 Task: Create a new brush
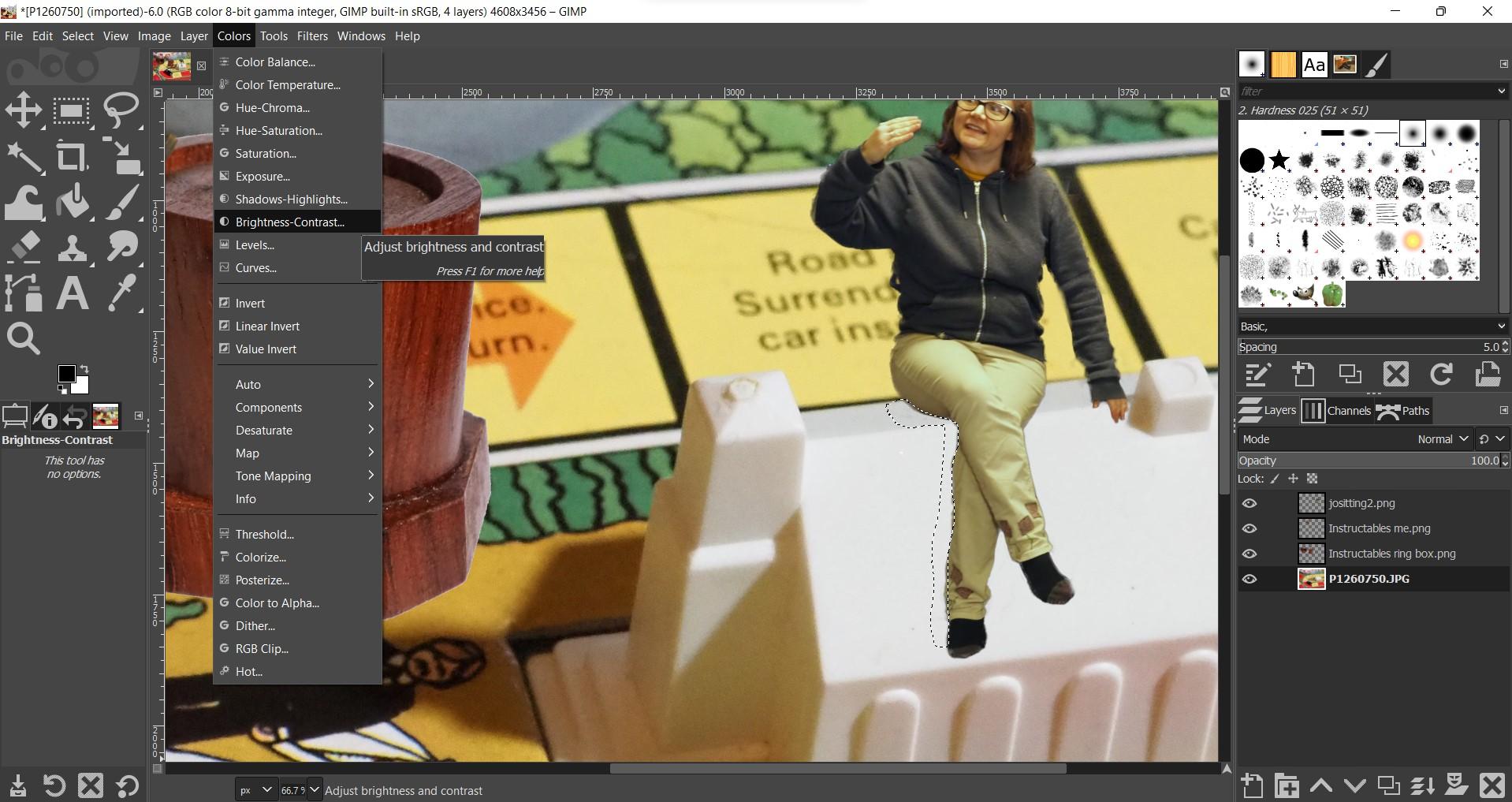click(x=1303, y=374)
